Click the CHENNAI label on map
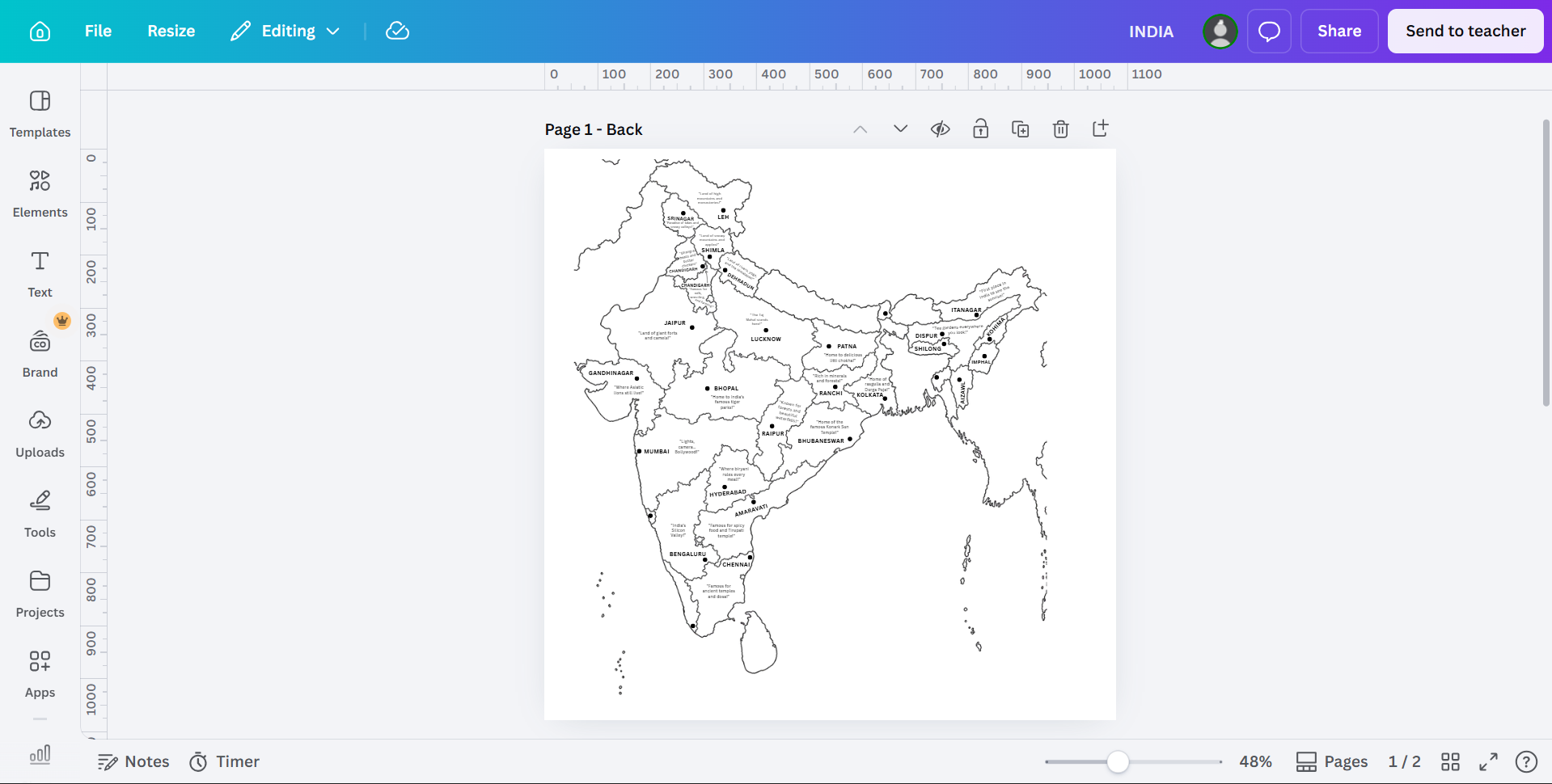 736,565
